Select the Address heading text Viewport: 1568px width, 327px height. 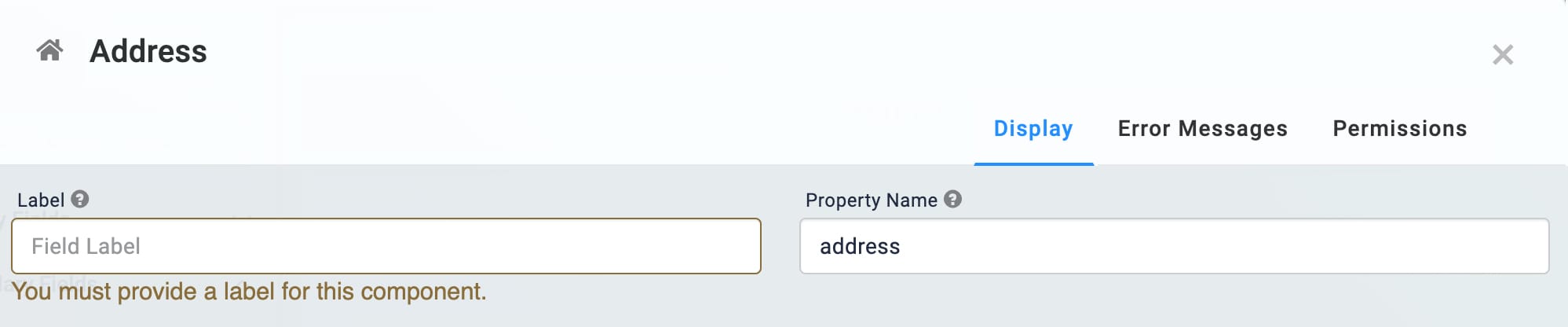148,51
